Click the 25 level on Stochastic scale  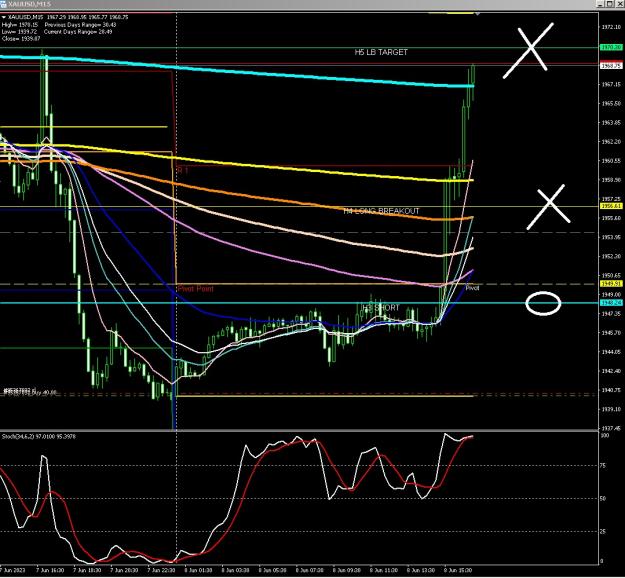(603, 532)
